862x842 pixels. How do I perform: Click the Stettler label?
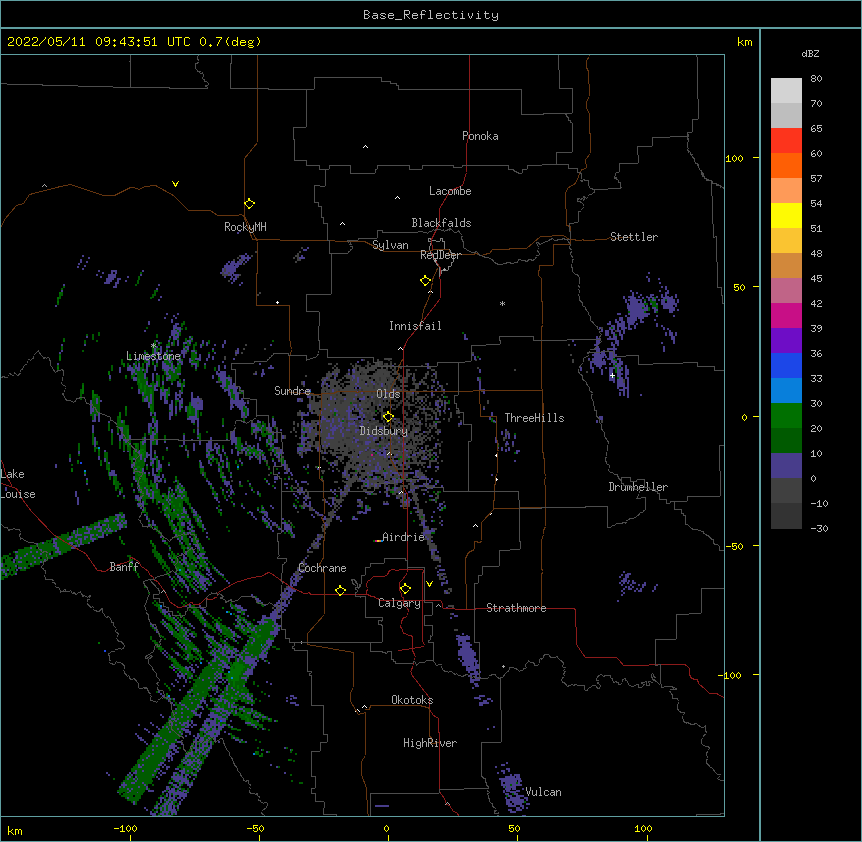634,237
